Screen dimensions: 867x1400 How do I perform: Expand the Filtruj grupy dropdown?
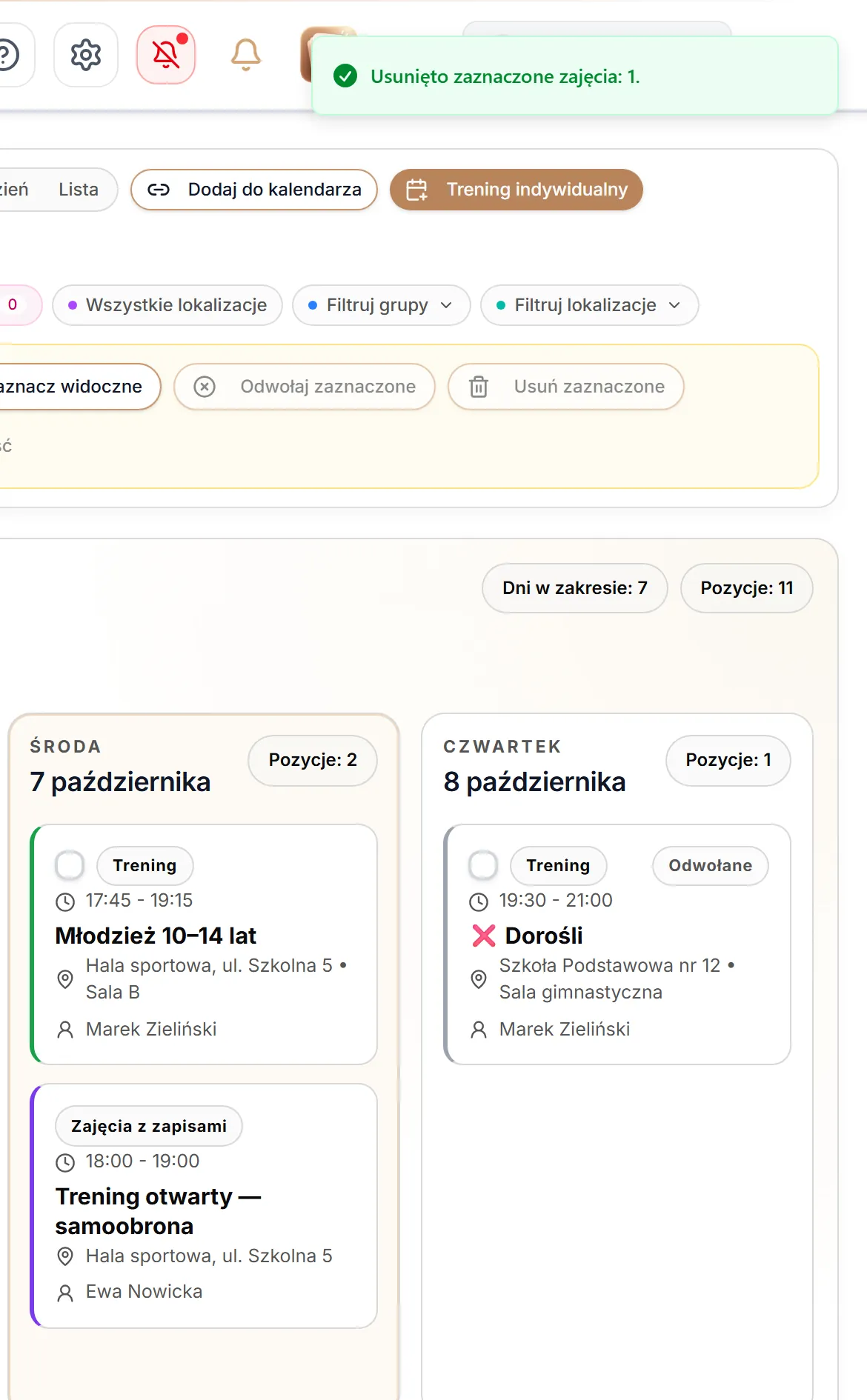382,305
